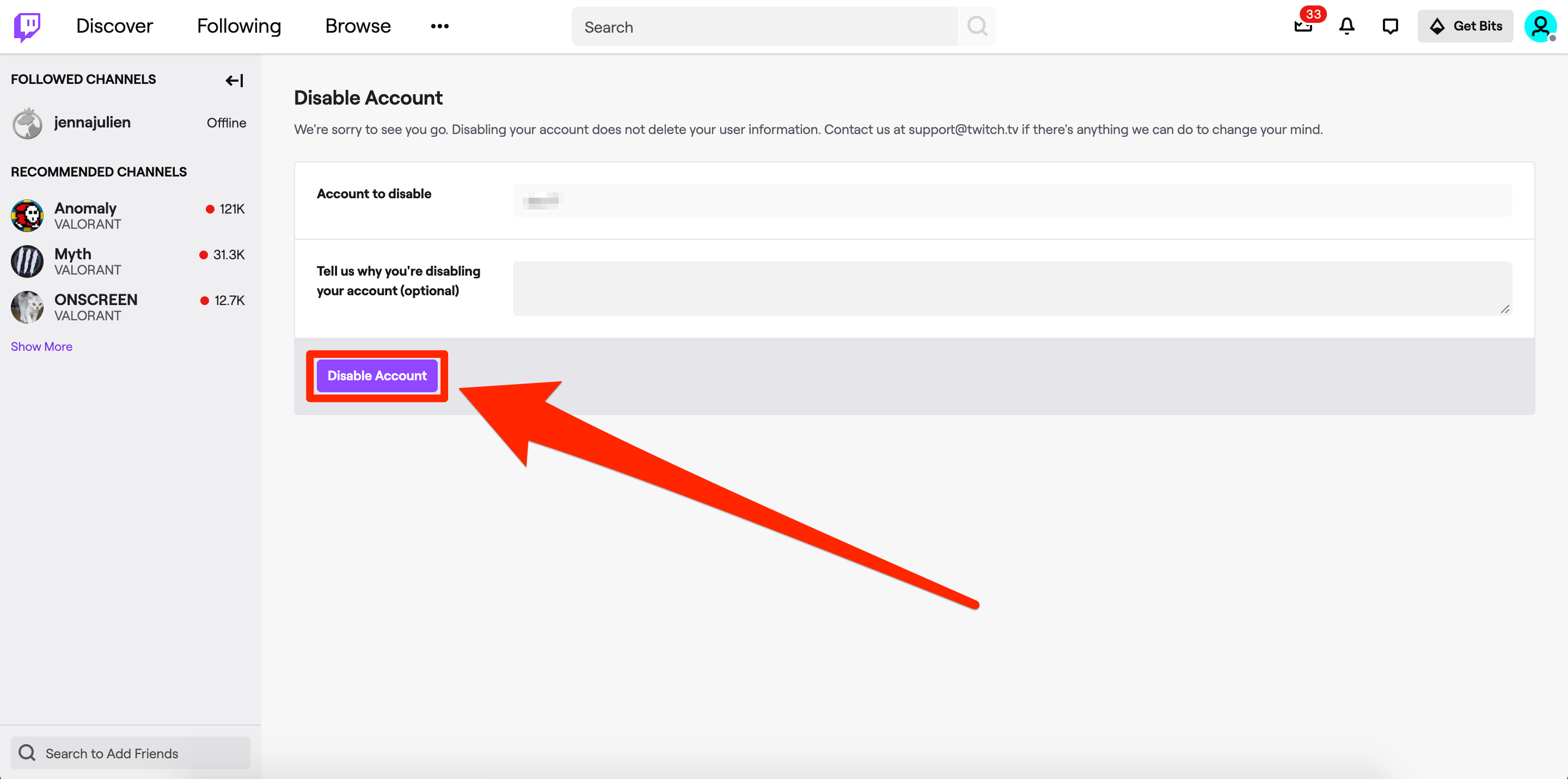
Task: Open the whispers chat icon
Action: [1391, 26]
